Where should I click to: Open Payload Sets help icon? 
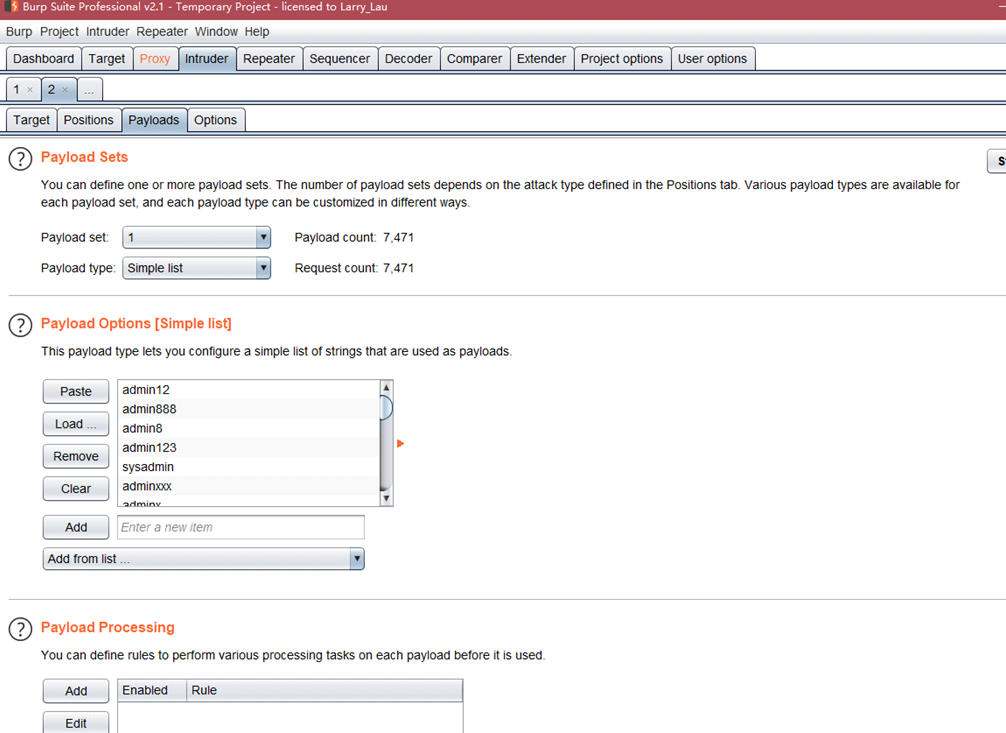tap(21, 159)
